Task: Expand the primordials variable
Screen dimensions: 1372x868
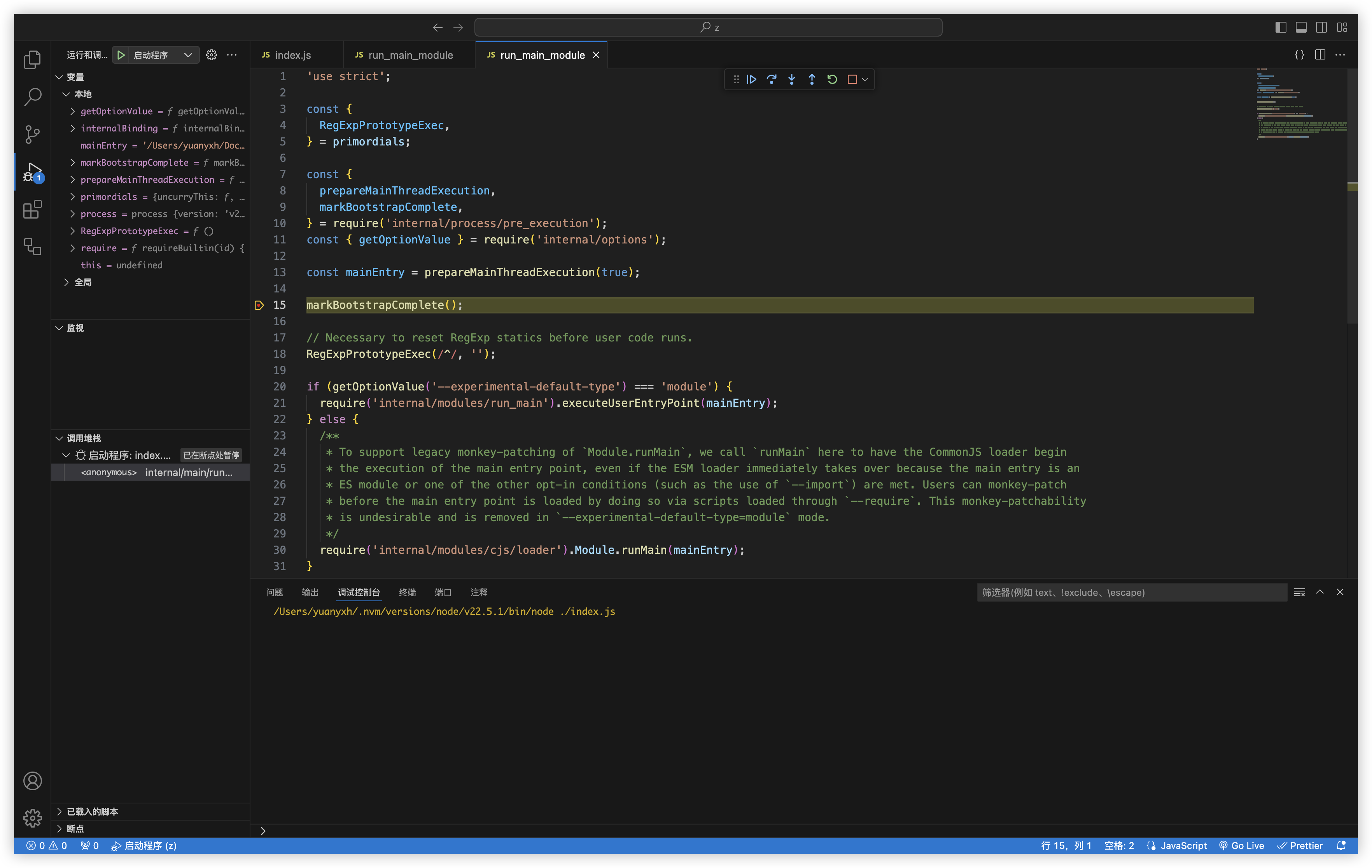Action: point(73,197)
